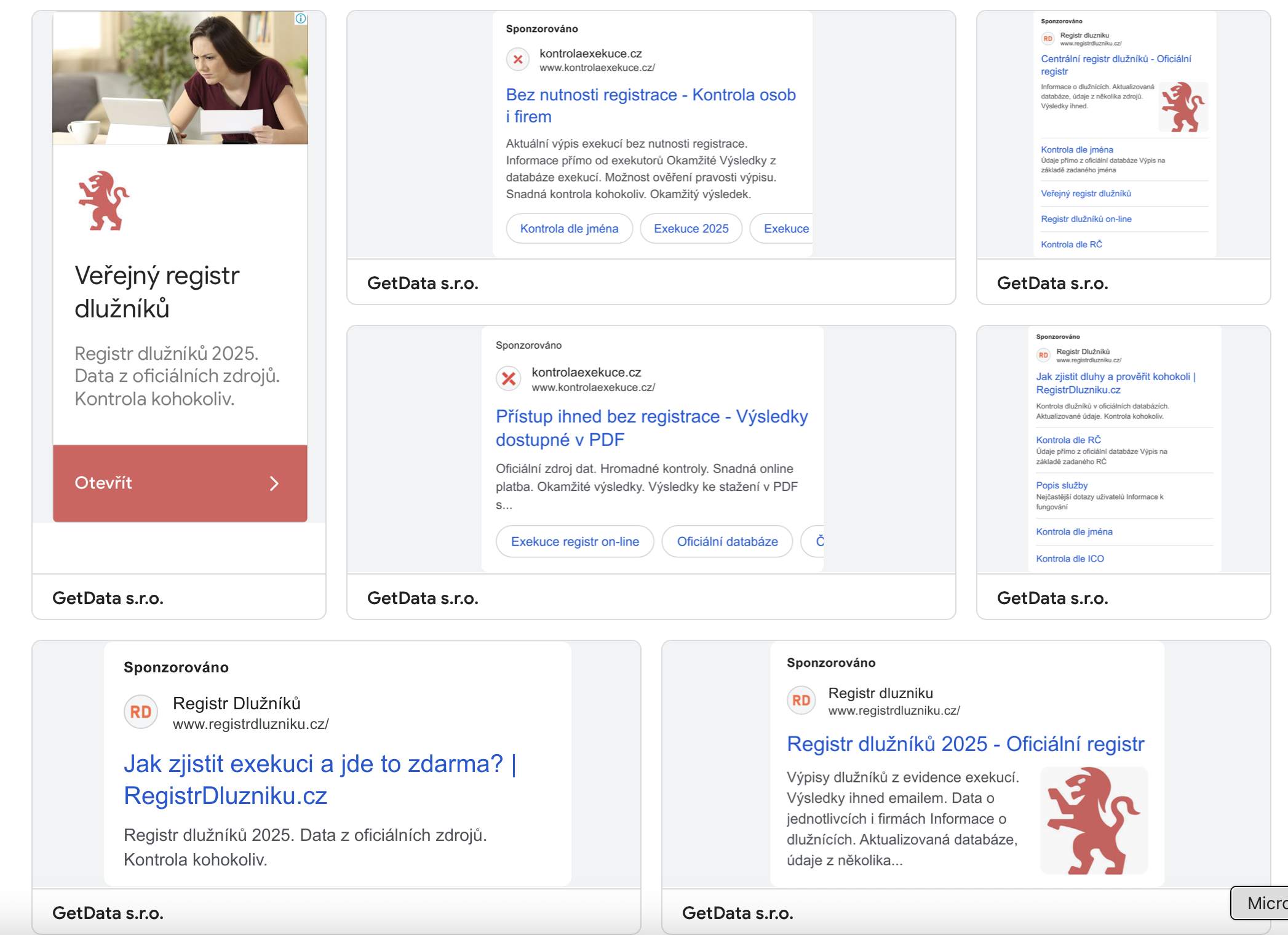The height and width of the screenshot is (935, 1288).
Task: Click www.kontrolaexekuce.cz/ URL in Přístup ihned ad
Action: [594, 388]
